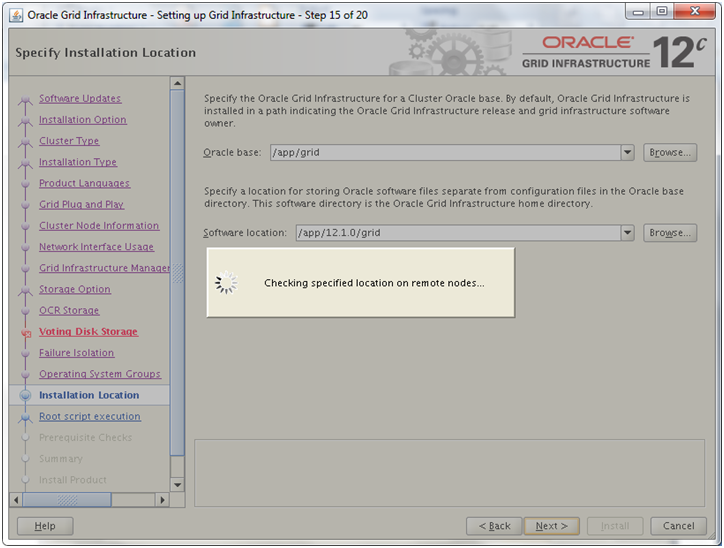Viewport: 724px width, 548px height.
Task: Close the installer window
Action: click(x=694, y=12)
